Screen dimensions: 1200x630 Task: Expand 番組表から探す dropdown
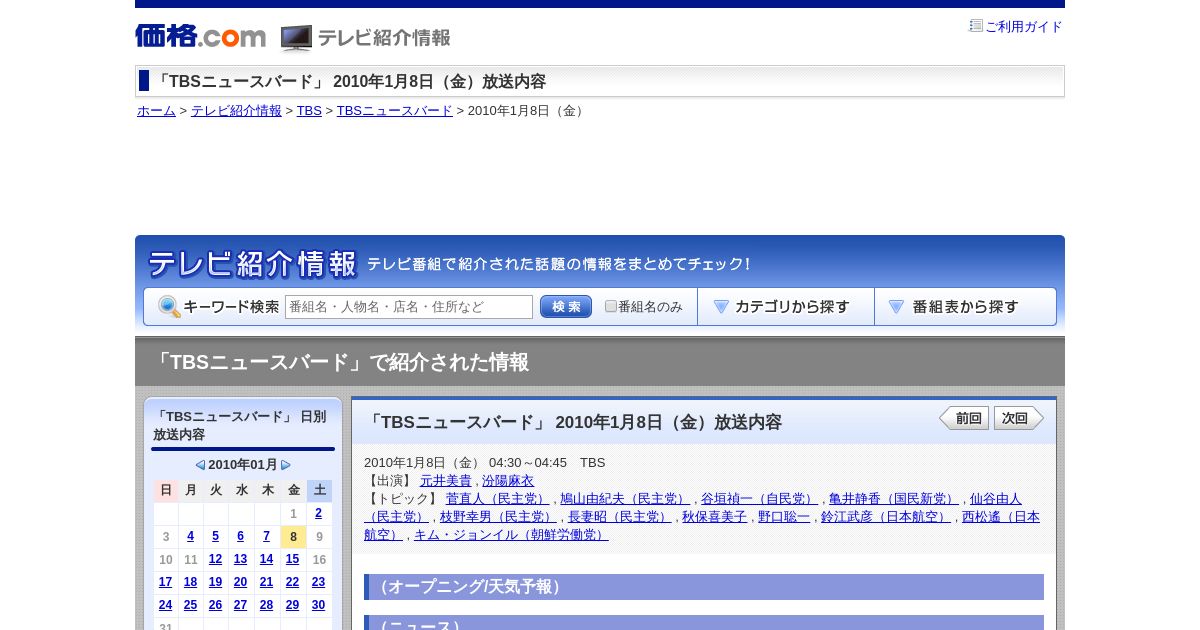[965, 307]
